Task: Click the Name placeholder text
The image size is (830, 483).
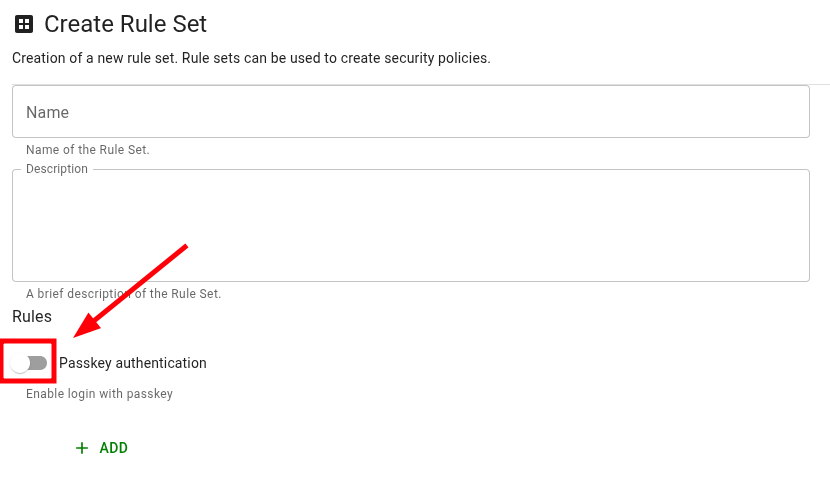Action: coord(47,112)
